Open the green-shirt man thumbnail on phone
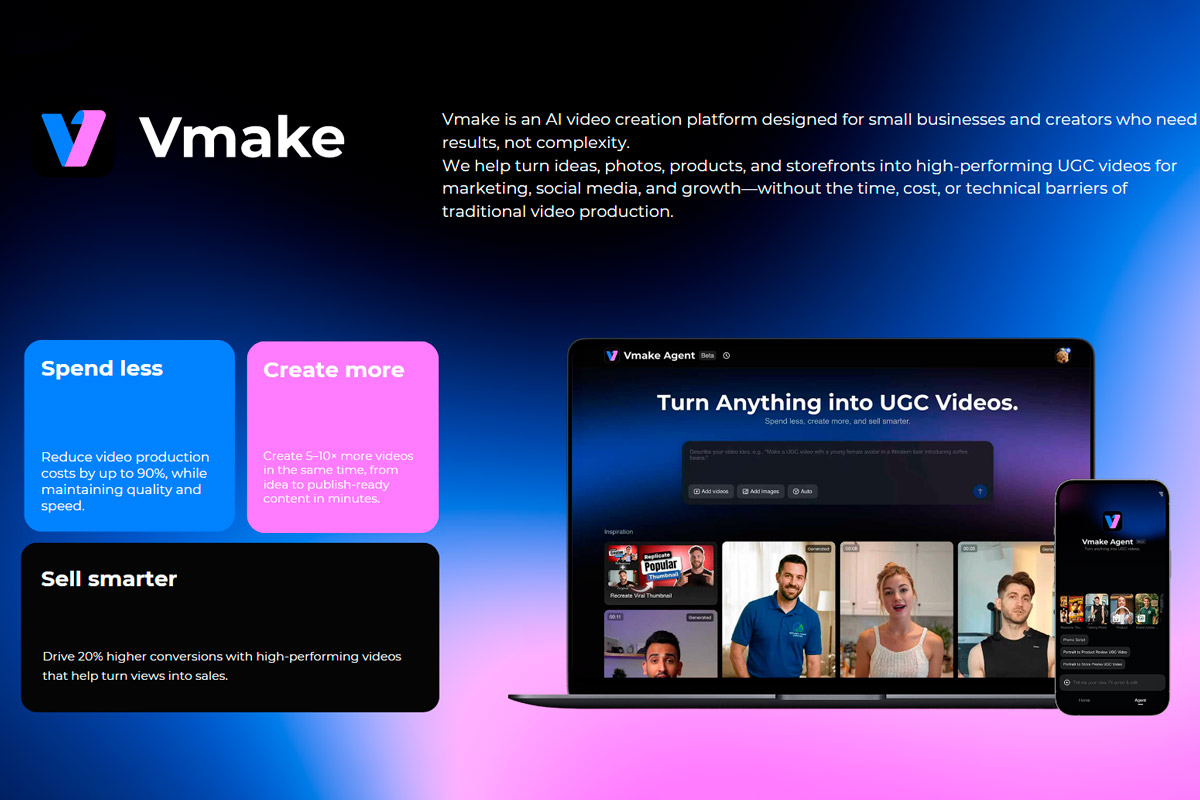 pyautogui.click(x=1146, y=609)
